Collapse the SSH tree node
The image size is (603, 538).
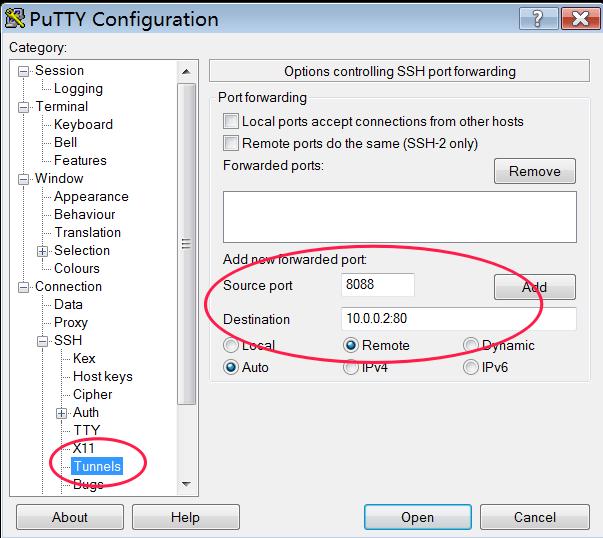[42, 341]
